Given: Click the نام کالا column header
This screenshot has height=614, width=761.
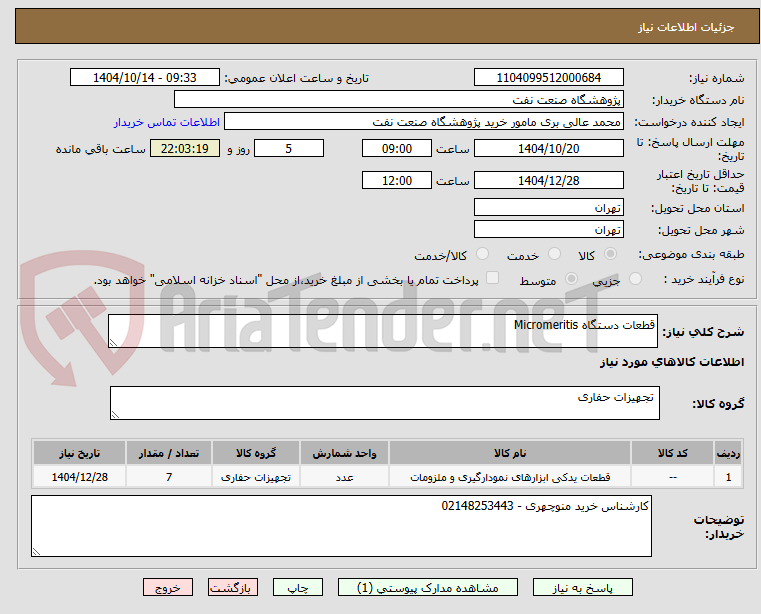Looking at the screenshot, I should pyautogui.click(x=510, y=453).
